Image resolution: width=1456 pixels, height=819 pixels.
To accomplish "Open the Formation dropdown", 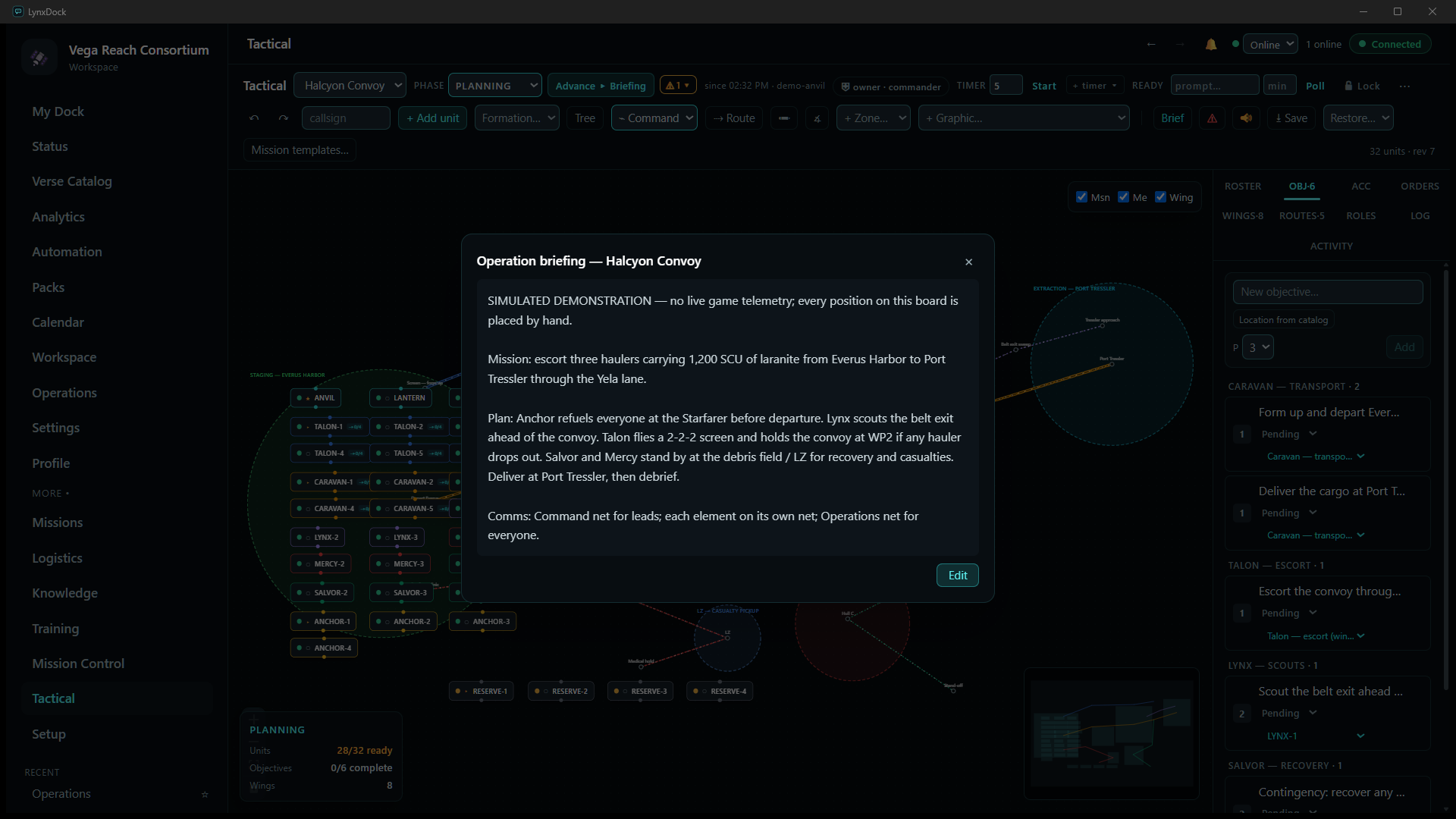I will click(517, 118).
